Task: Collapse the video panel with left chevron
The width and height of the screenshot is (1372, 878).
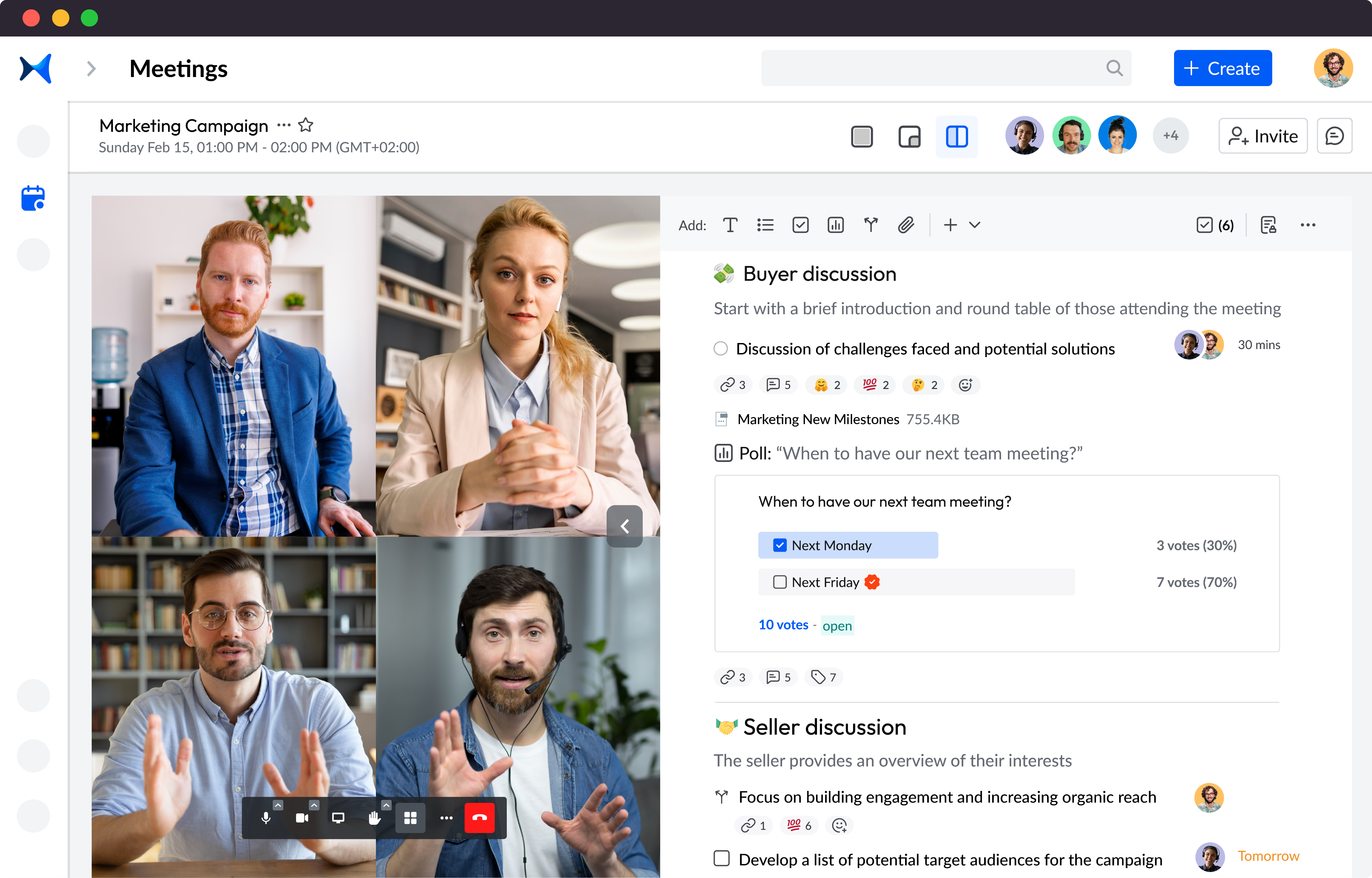Action: click(624, 526)
